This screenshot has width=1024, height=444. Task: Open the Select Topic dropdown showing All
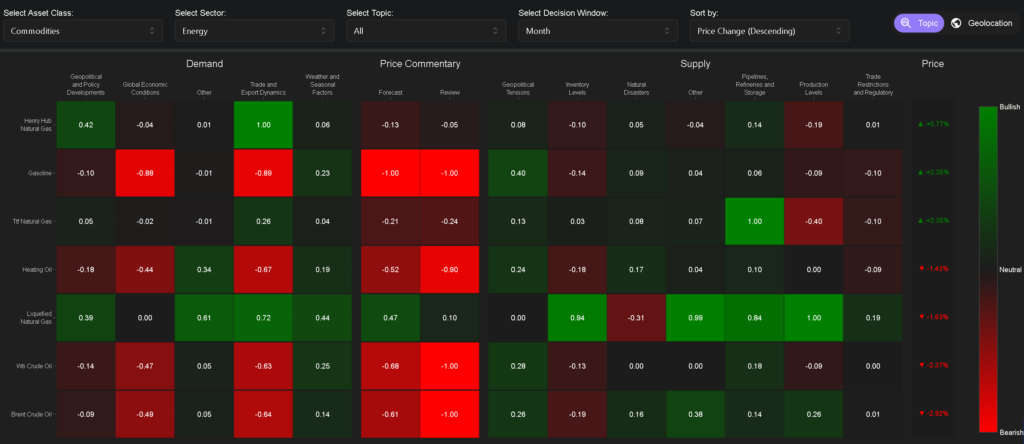click(x=426, y=31)
